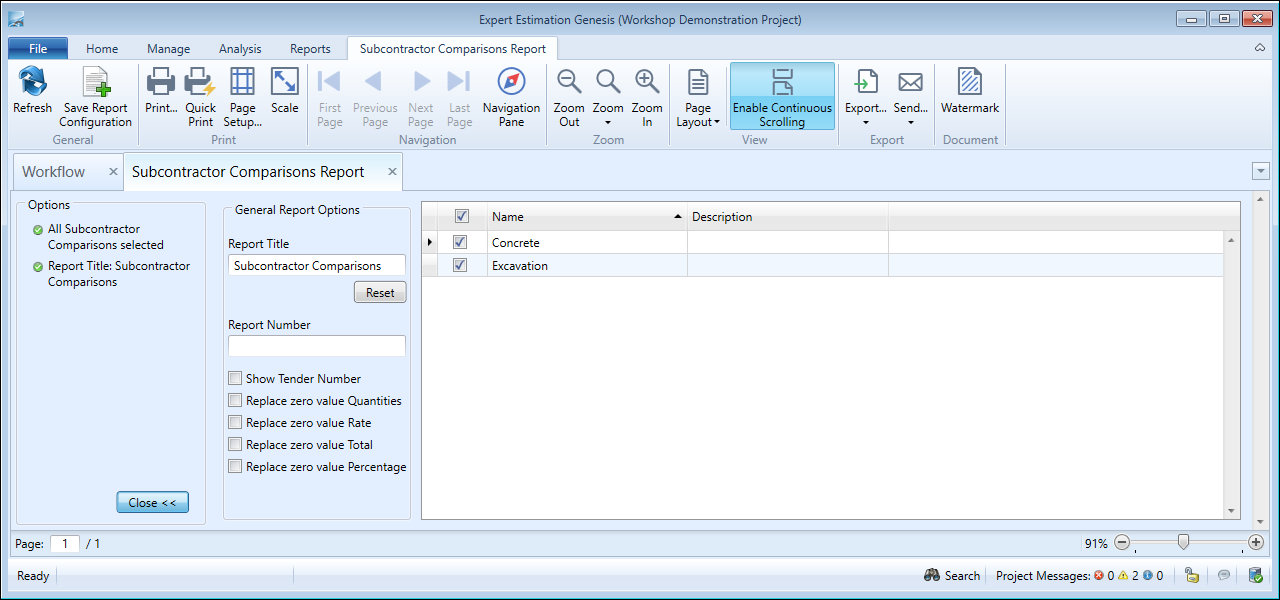
Task: Switch to the Analysis ribbon tab
Action: (240, 49)
